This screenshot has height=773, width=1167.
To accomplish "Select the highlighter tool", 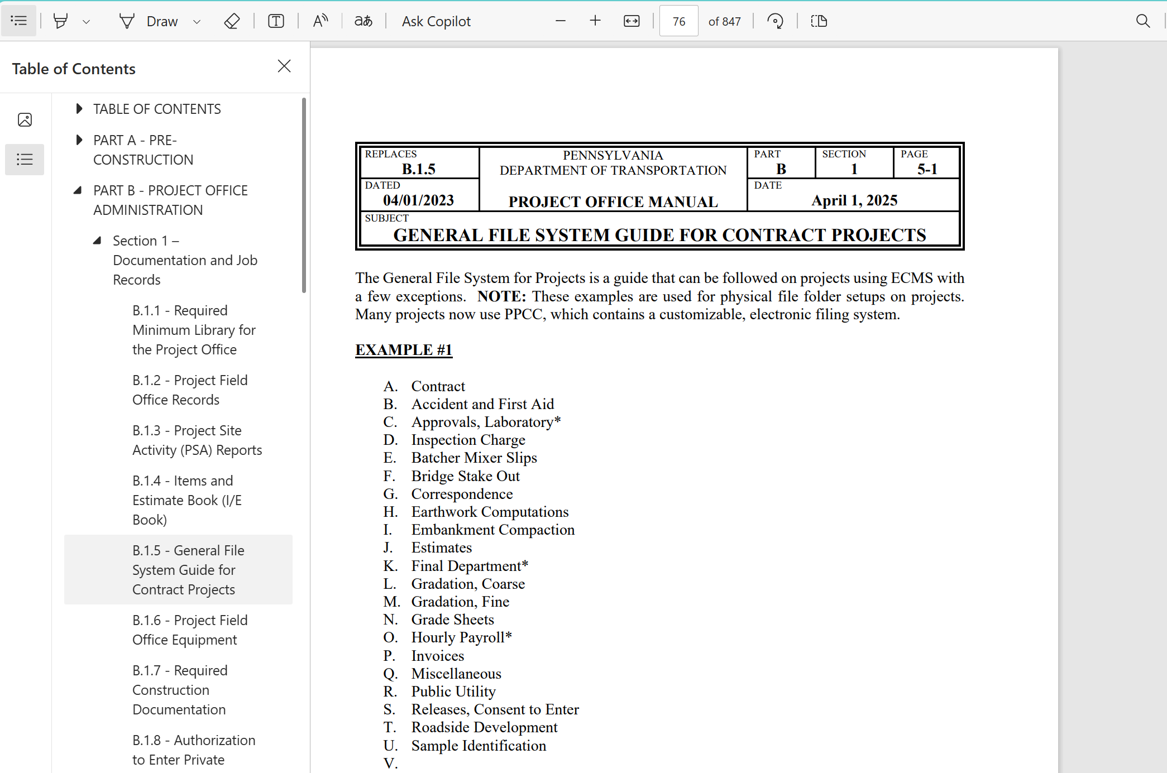I will (61, 21).
